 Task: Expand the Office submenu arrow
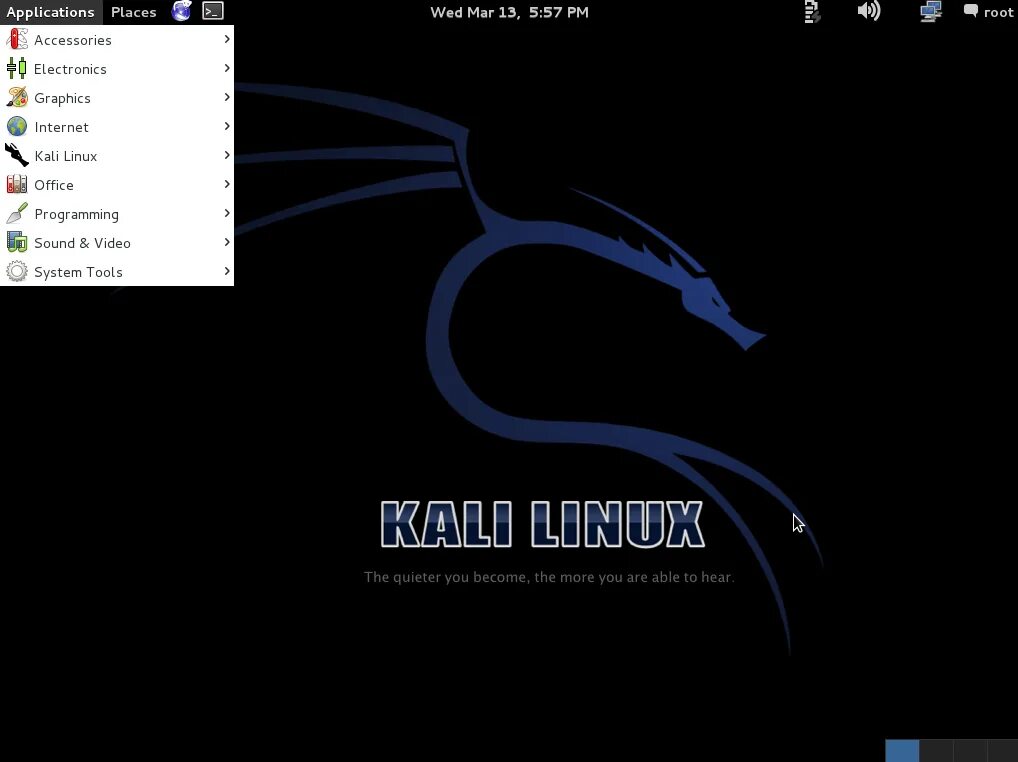tap(227, 184)
